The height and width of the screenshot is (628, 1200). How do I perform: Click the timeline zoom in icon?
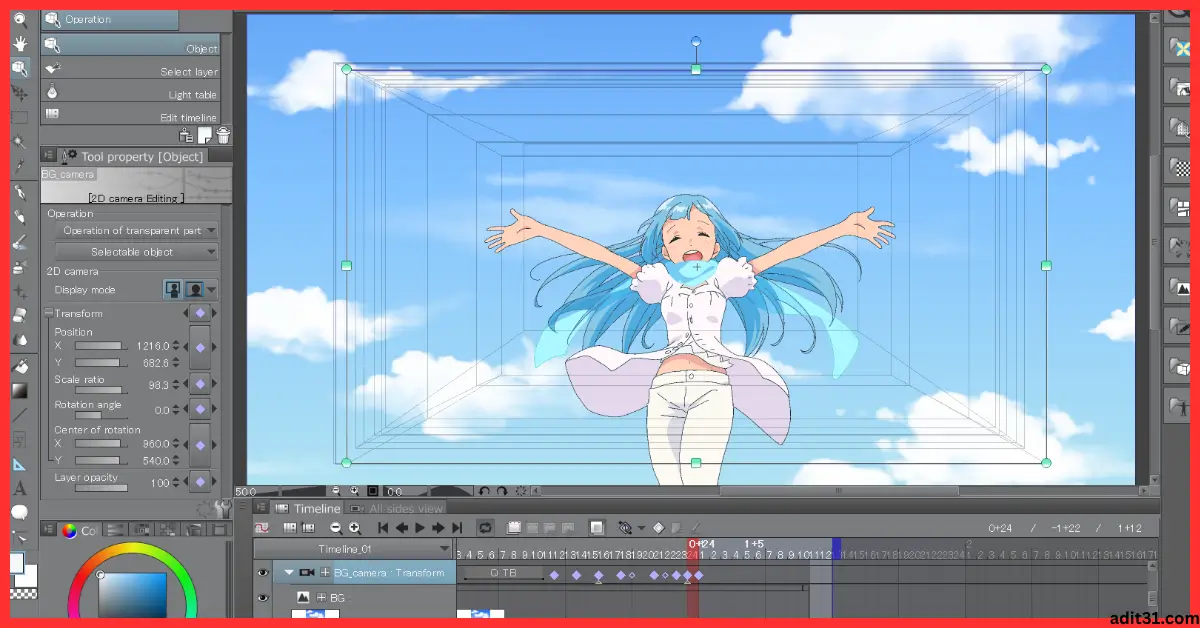(354, 527)
